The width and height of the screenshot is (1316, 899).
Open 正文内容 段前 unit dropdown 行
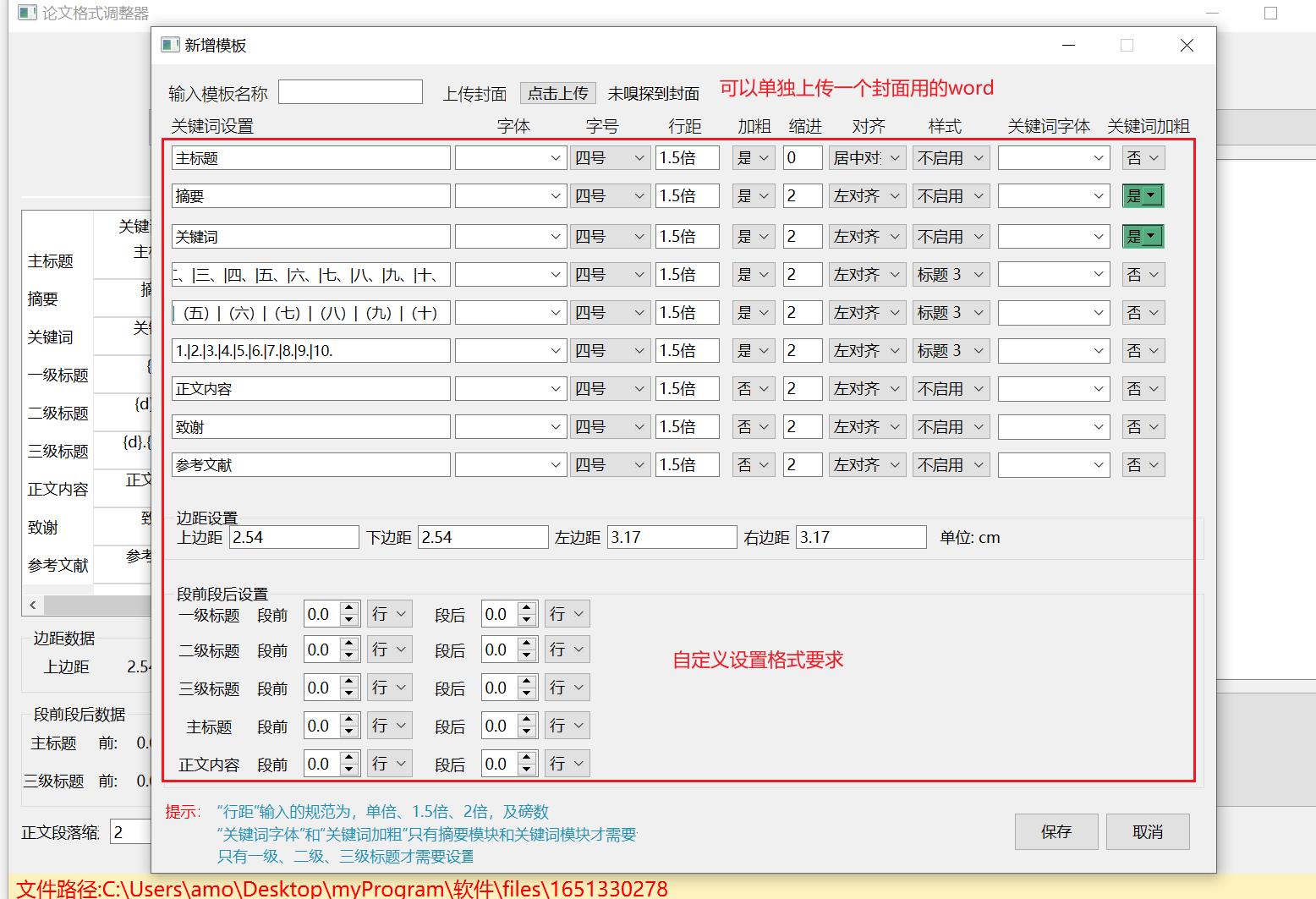pos(390,764)
